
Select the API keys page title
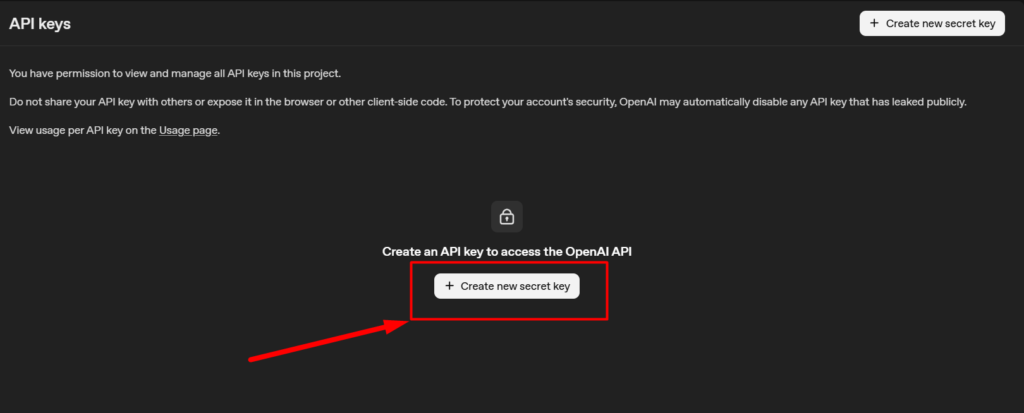[40, 24]
